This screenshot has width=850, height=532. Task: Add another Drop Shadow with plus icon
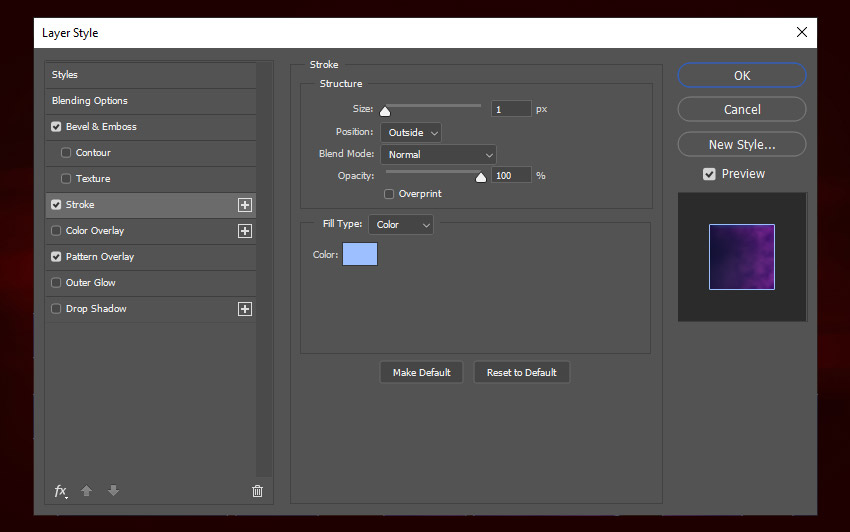click(x=244, y=309)
